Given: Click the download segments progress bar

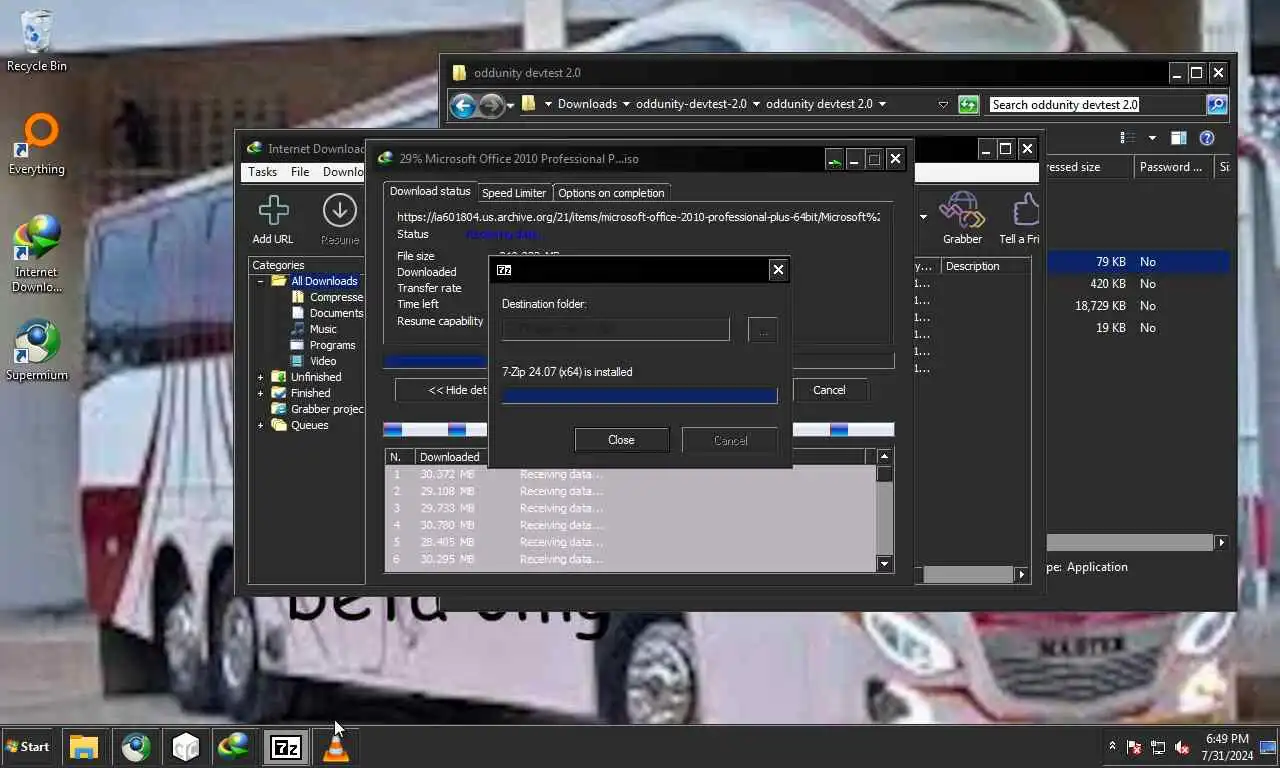Looking at the screenshot, I should click(638, 430).
